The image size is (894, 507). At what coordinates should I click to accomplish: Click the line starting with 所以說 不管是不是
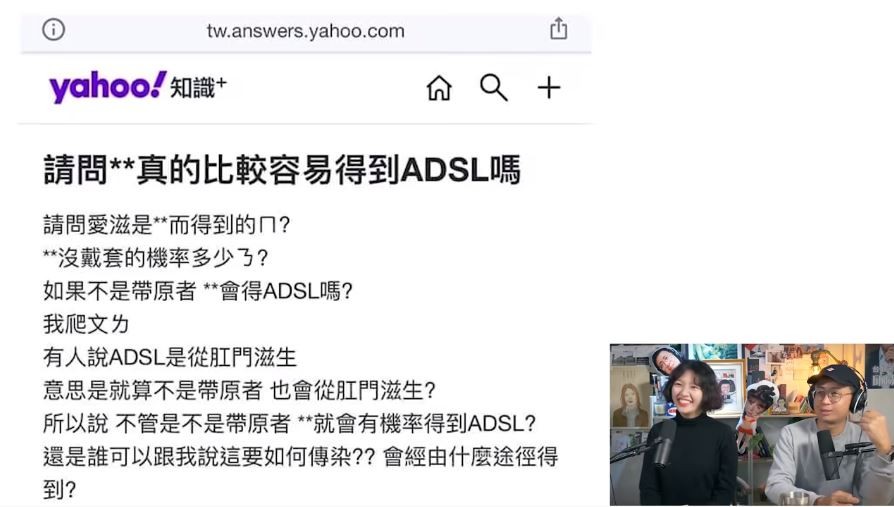[x=290, y=423]
